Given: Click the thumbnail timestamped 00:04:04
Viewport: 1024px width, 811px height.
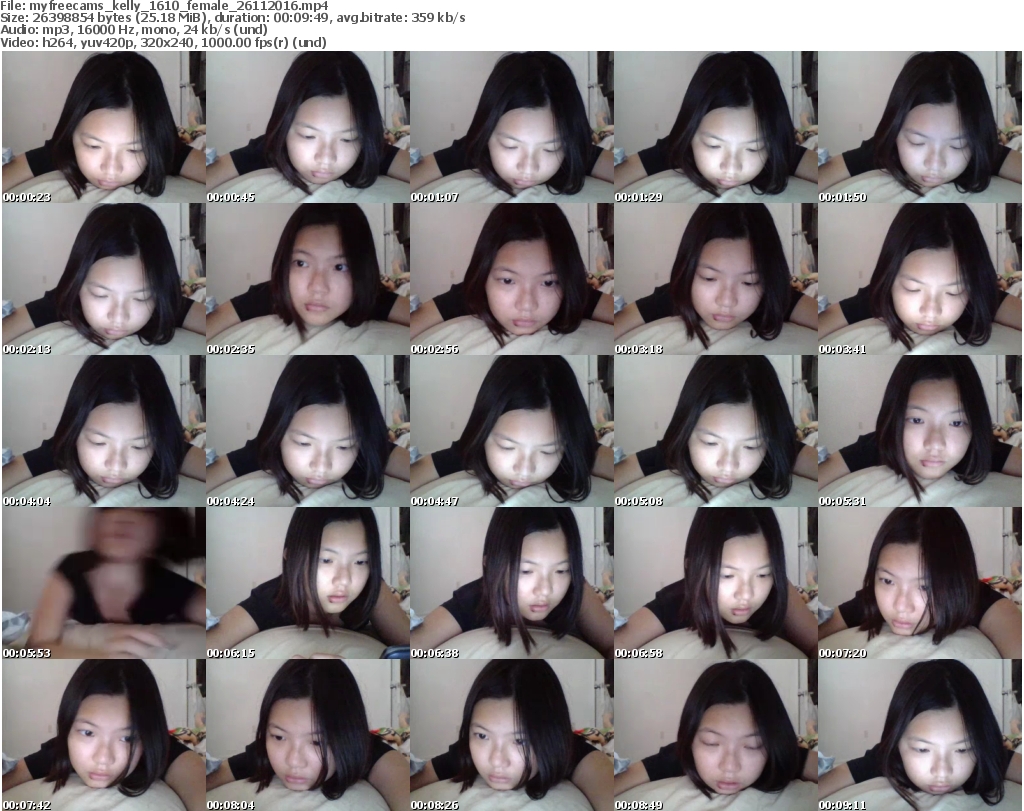Looking at the screenshot, I should pyautogui.click(x=103, y=431).
